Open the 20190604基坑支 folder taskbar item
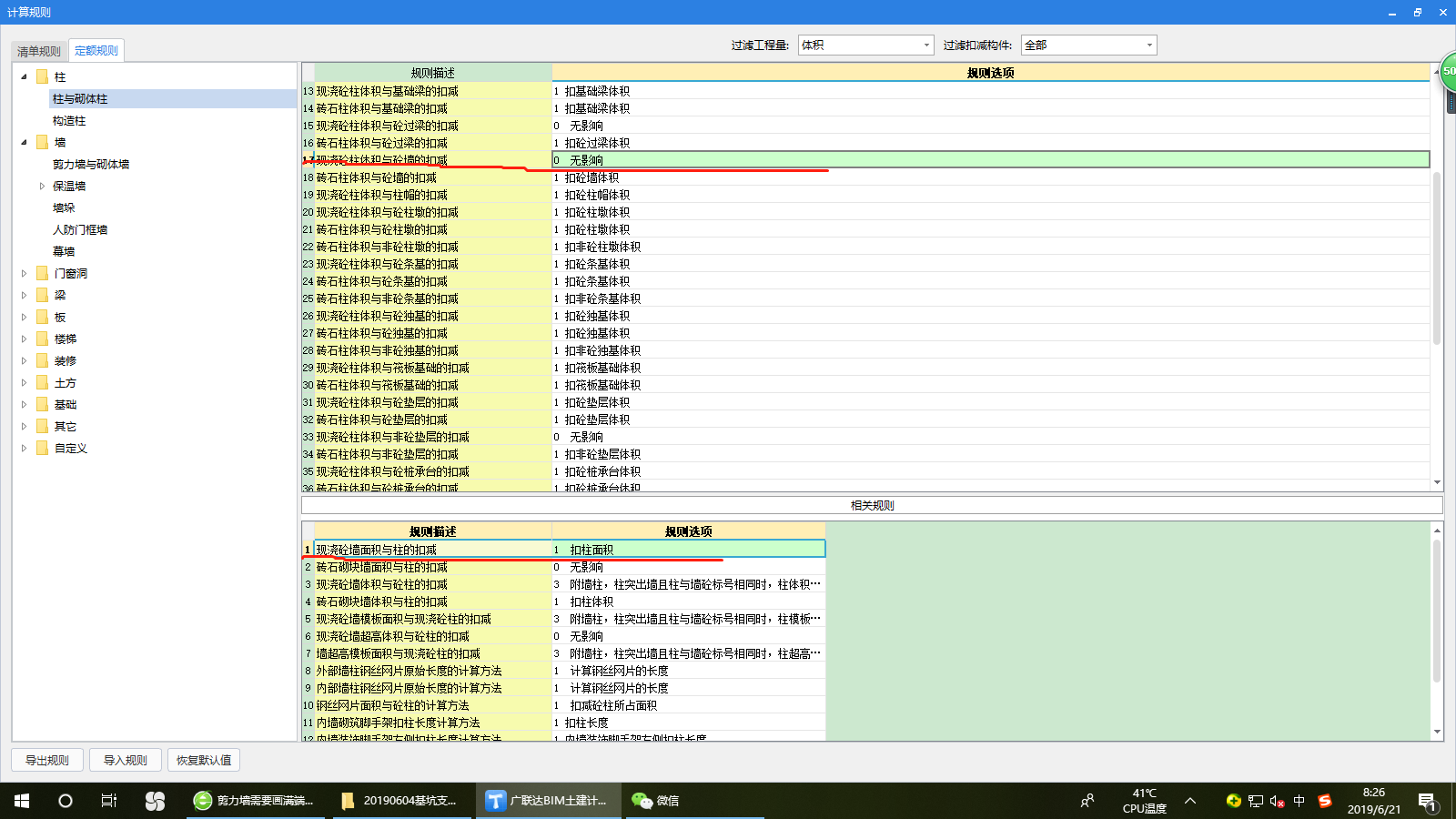 tap(399, 801)
